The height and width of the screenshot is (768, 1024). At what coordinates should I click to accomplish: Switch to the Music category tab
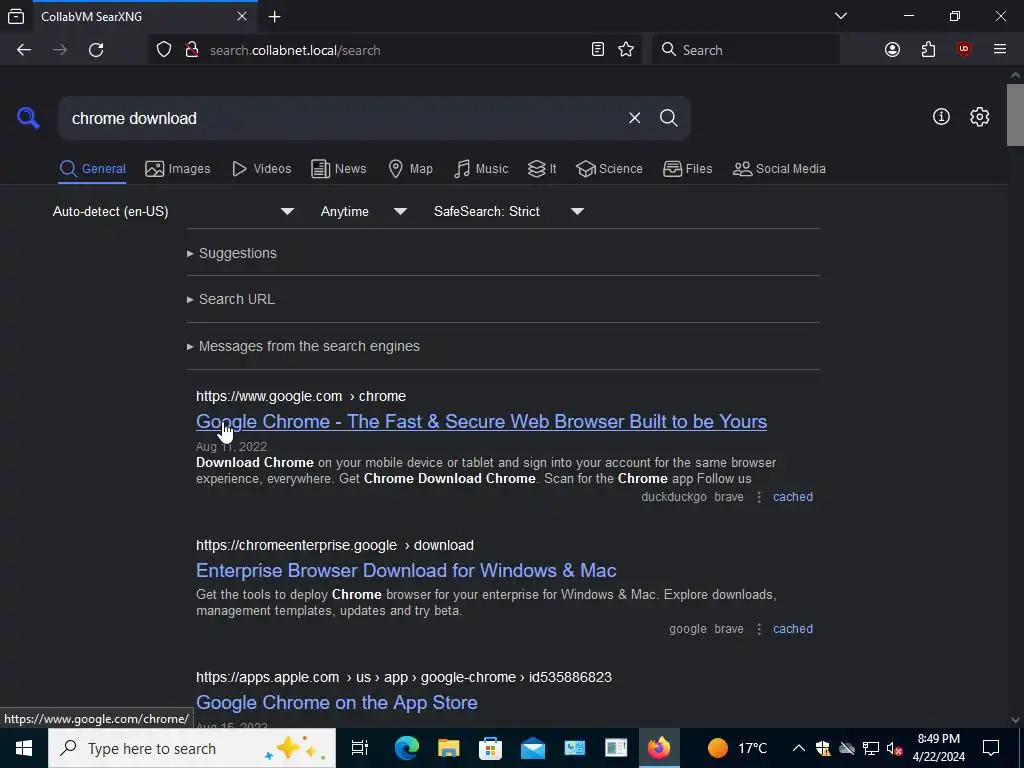click(x=481, y=168)
